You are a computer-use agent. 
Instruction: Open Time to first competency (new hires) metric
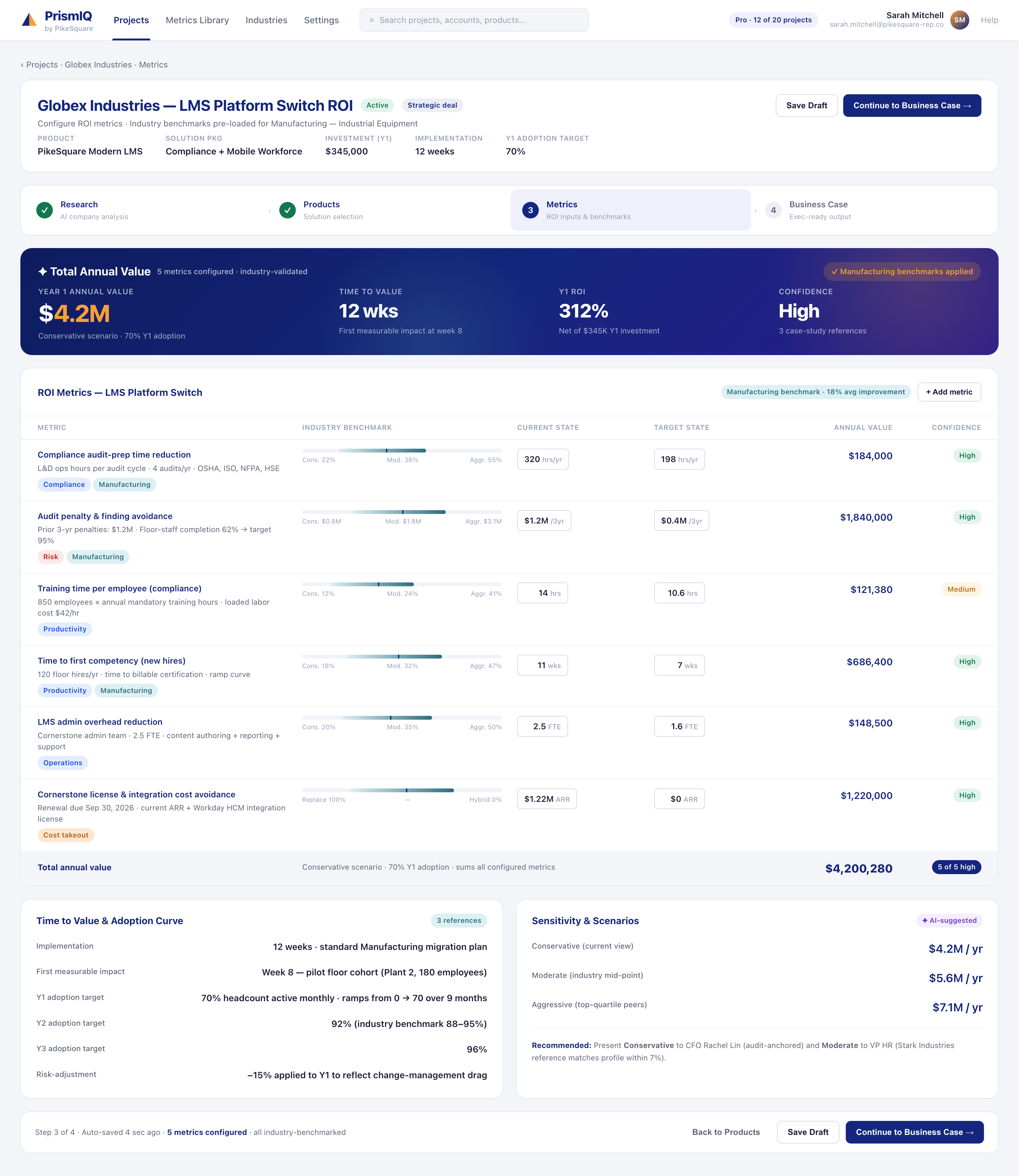[x=111, y=661]
